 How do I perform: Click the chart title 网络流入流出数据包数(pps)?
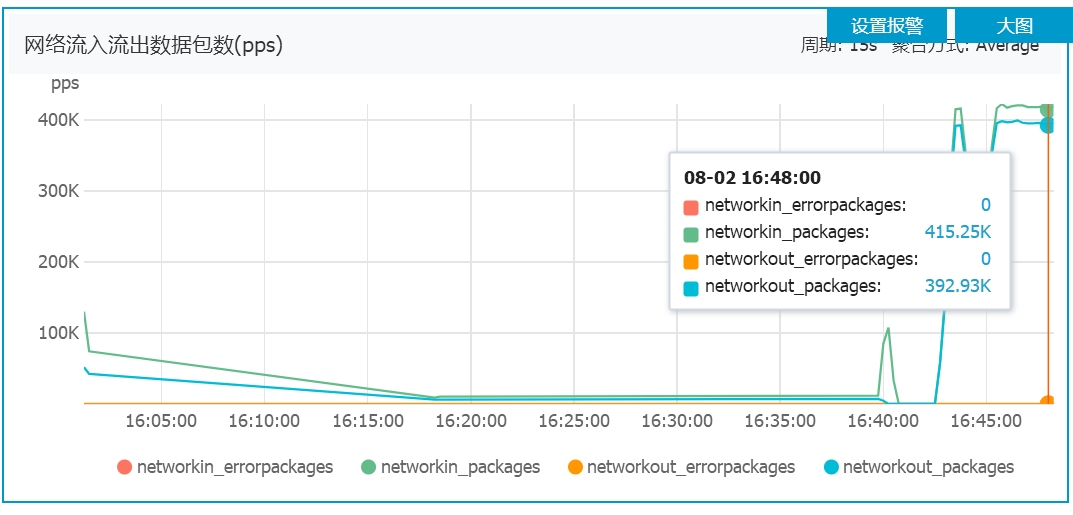click(x=153, y=47)
